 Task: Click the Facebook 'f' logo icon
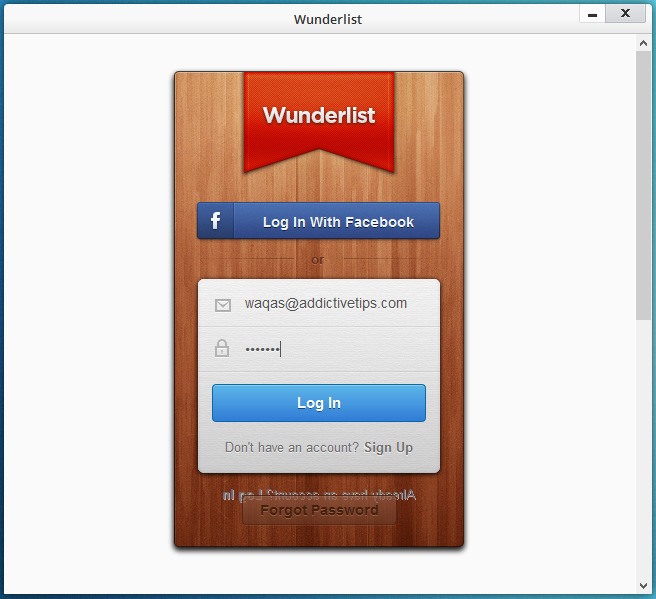tap(215, 220)
